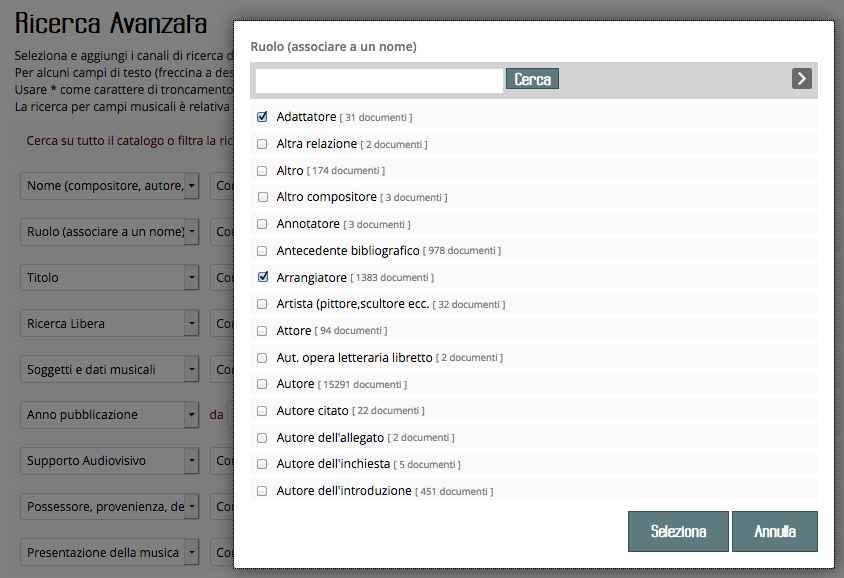This screenshot has width=844, height=578.
Task: Uncheck the Adattatore checkbox
Action: coord(262,117)
